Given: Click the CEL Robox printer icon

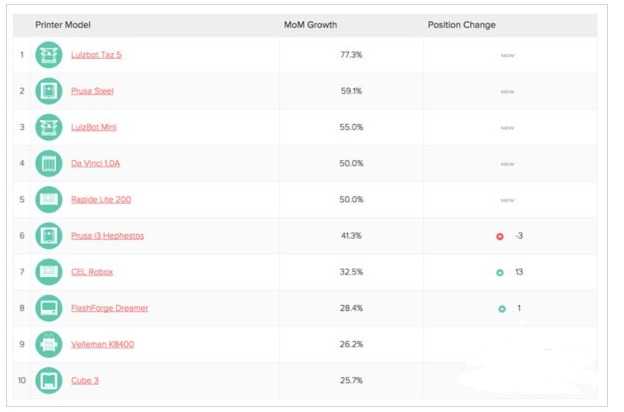Looking at the screenshot, I should tap(48, 272).
